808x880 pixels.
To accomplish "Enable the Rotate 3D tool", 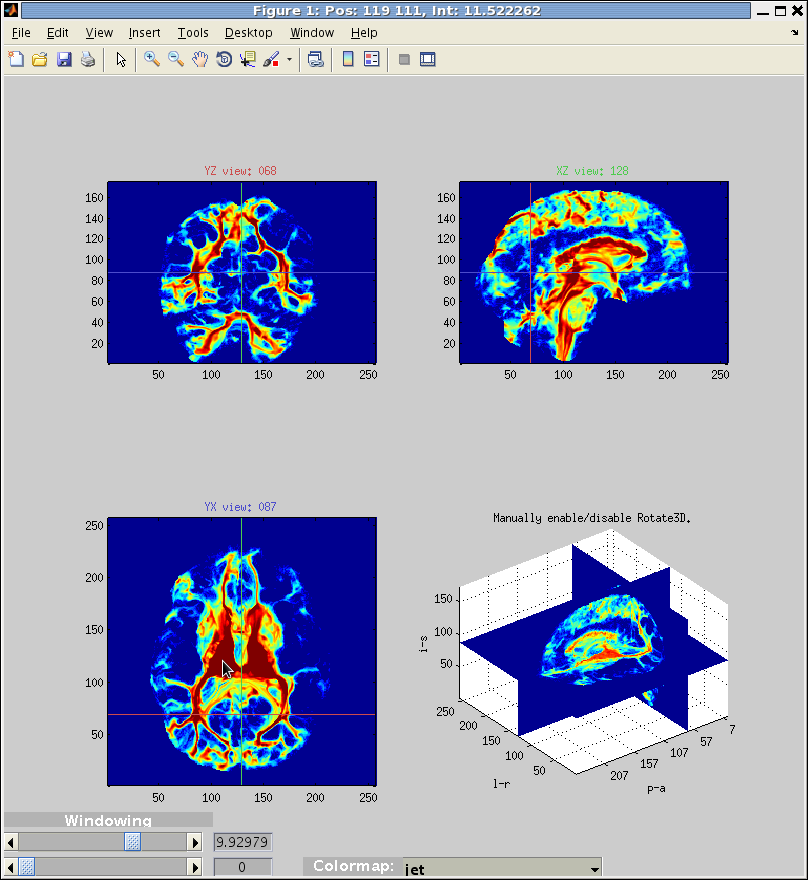I will point(224,59).
